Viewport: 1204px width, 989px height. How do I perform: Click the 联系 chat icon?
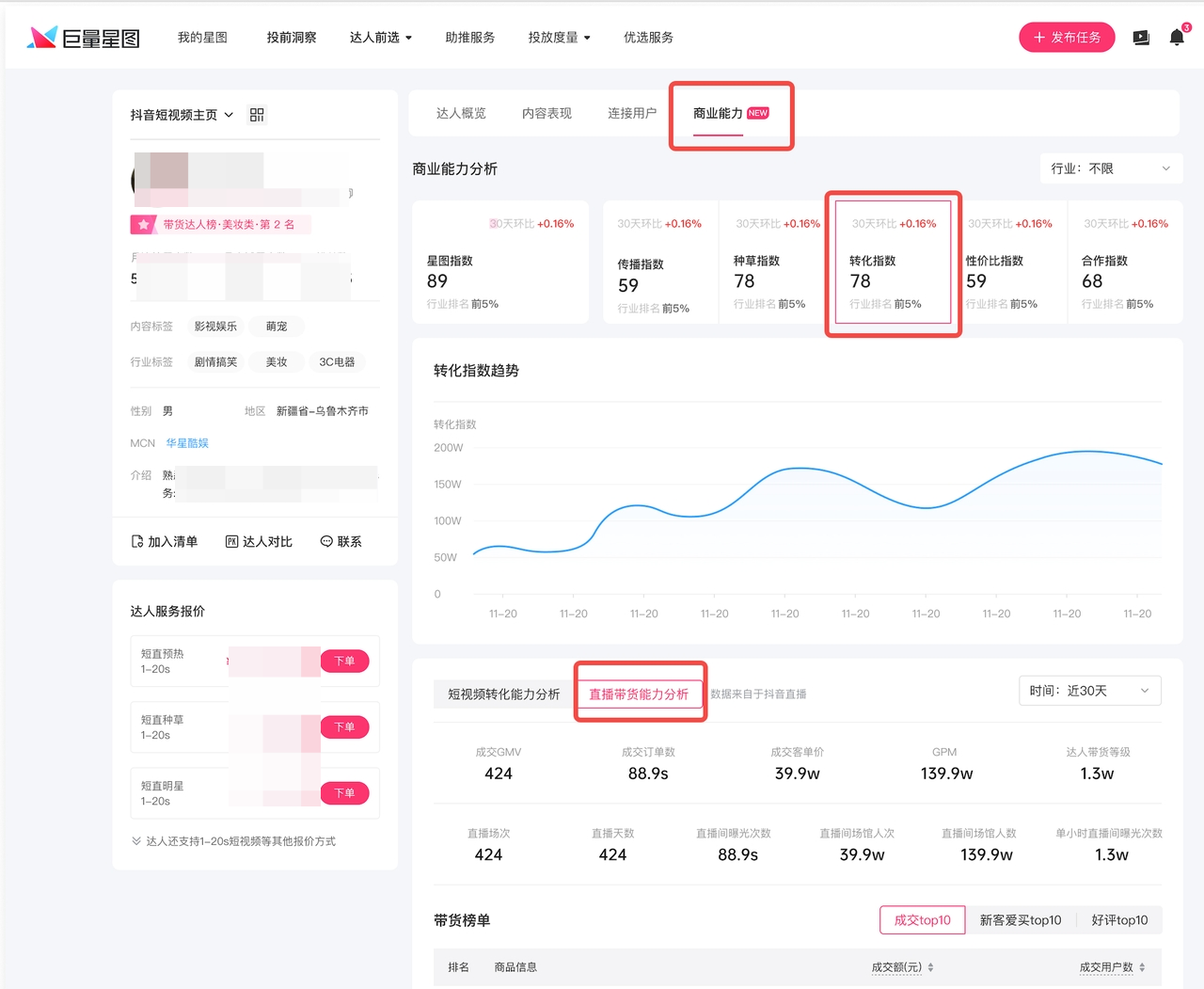pos(326,542)
